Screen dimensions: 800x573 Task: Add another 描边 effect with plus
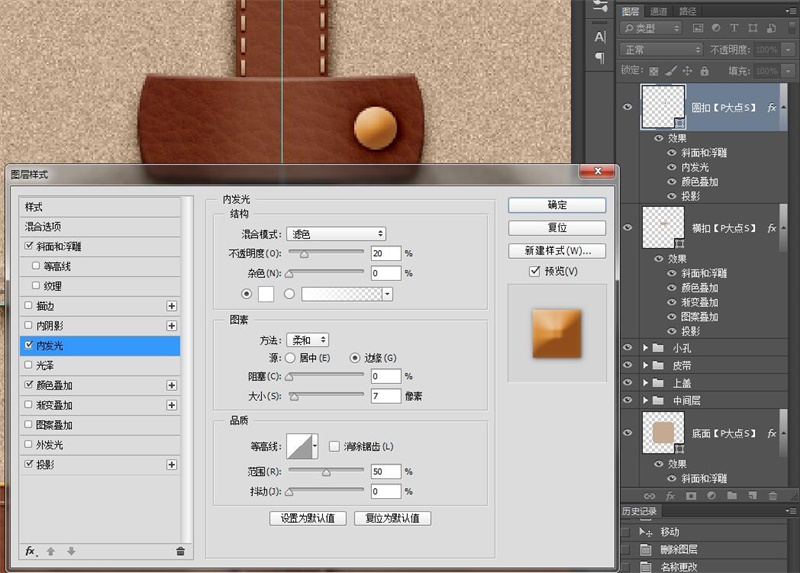click(x=171, y=306)
